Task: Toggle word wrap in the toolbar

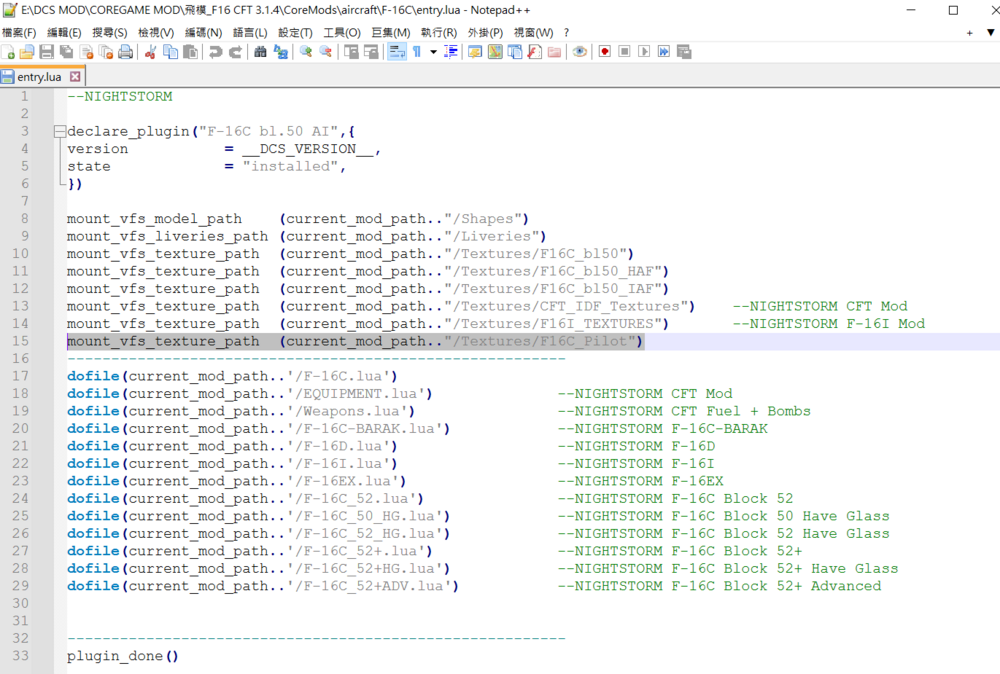Action: (396, 52)
